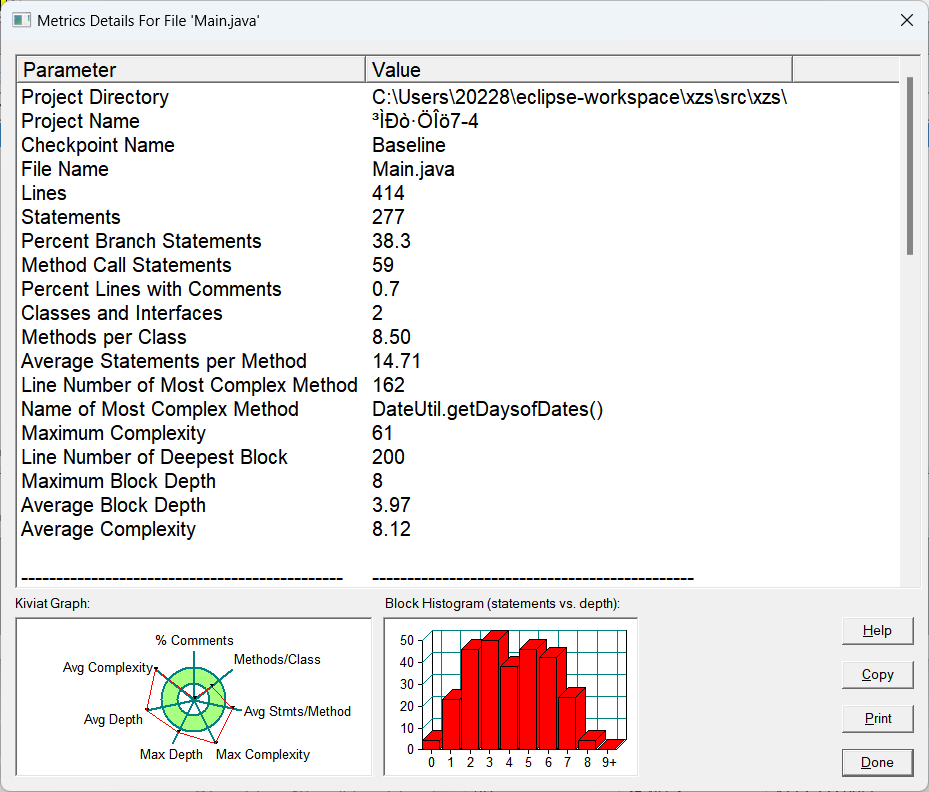Click the % Comments axis label

[194, 640]
